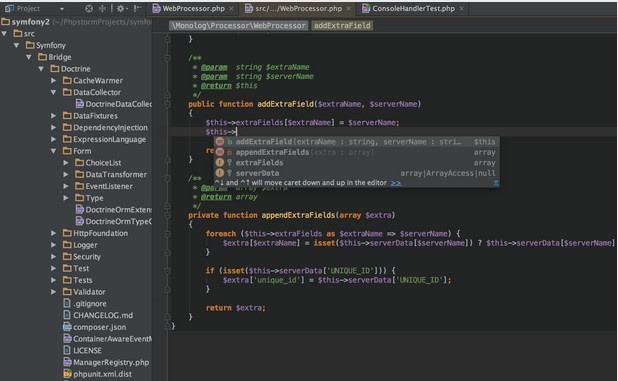Click the Collapse All icon in Project toolbar
Screen dimensions: 618x381
click(x=102, y=8)
